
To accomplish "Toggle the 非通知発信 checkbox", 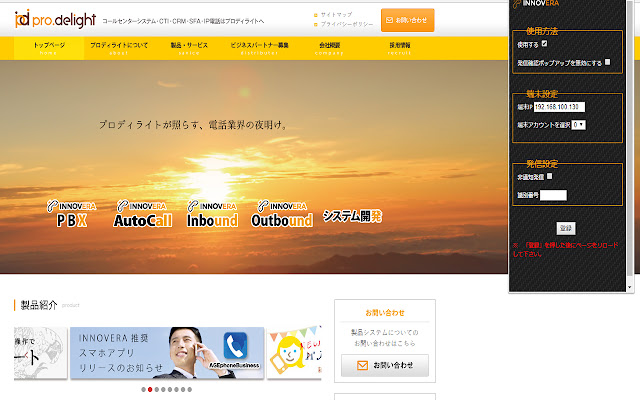I will coord(551,176).
